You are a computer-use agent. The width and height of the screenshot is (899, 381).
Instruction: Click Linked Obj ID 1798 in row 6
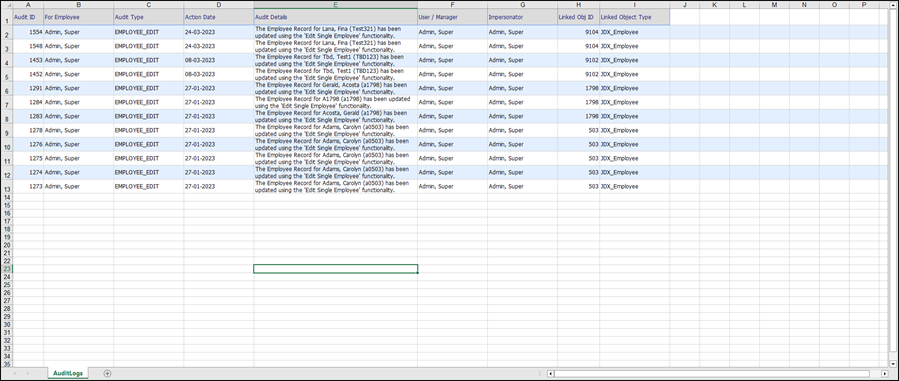[x=579, y=88]
